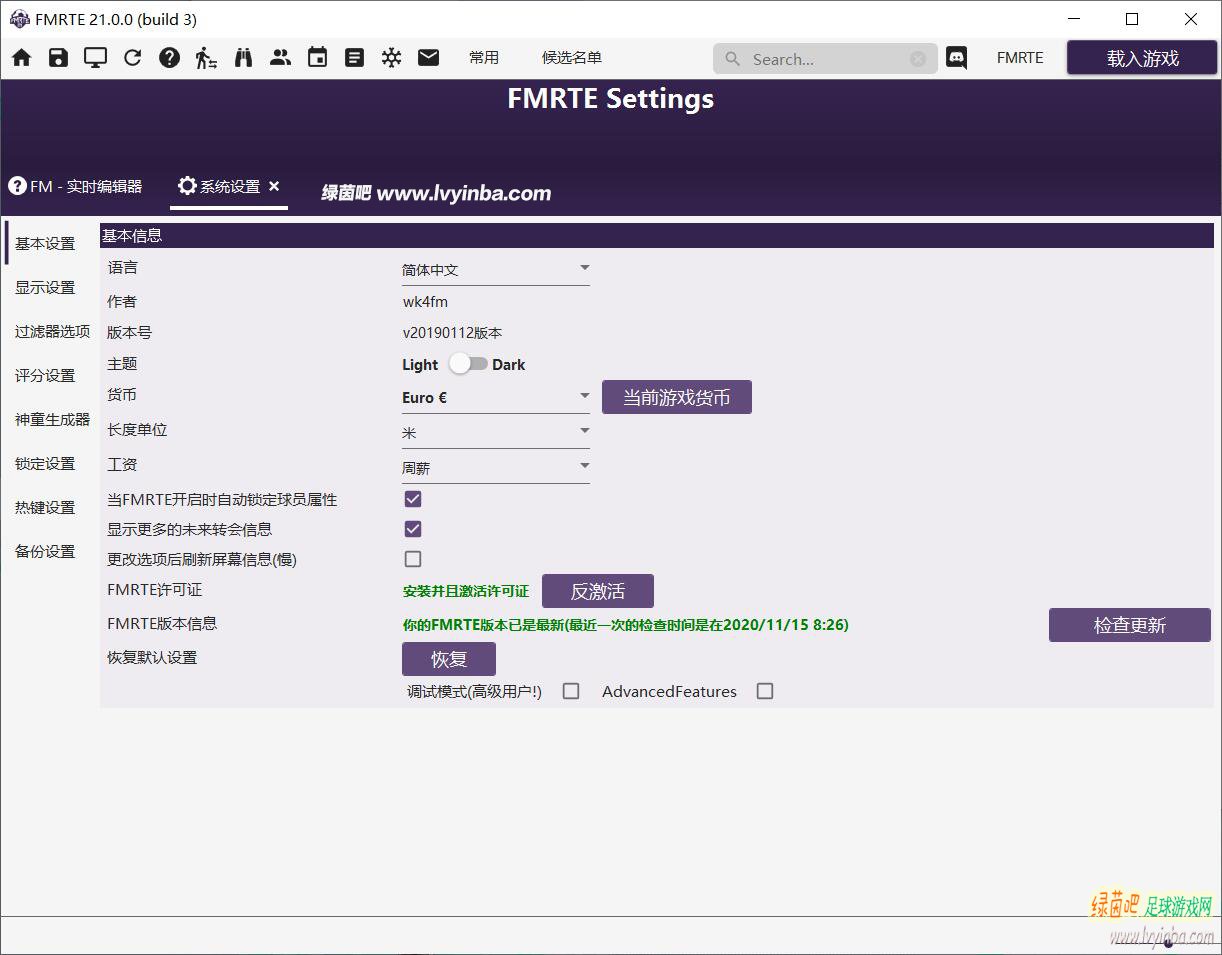Maximize the FMRTE window
Image resolution: width=1222 pixels, height=955 pixels.
[1132, 19]
